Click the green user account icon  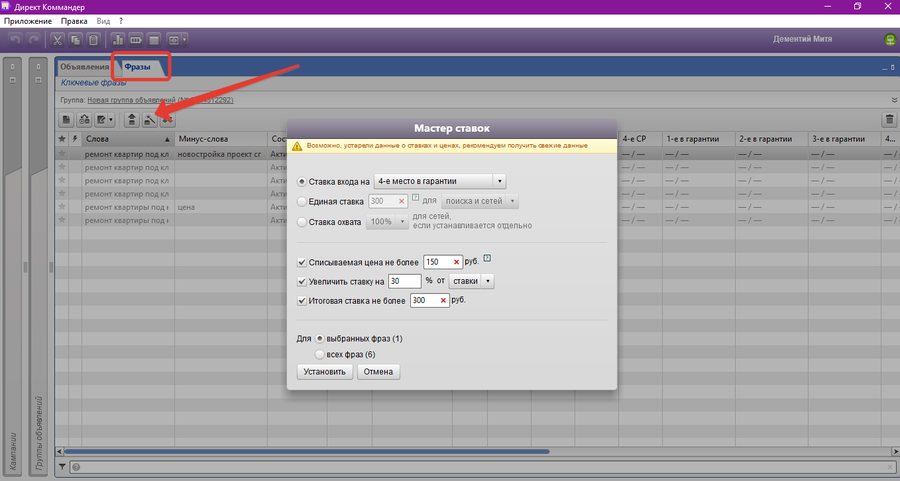[x=890, y=40]
